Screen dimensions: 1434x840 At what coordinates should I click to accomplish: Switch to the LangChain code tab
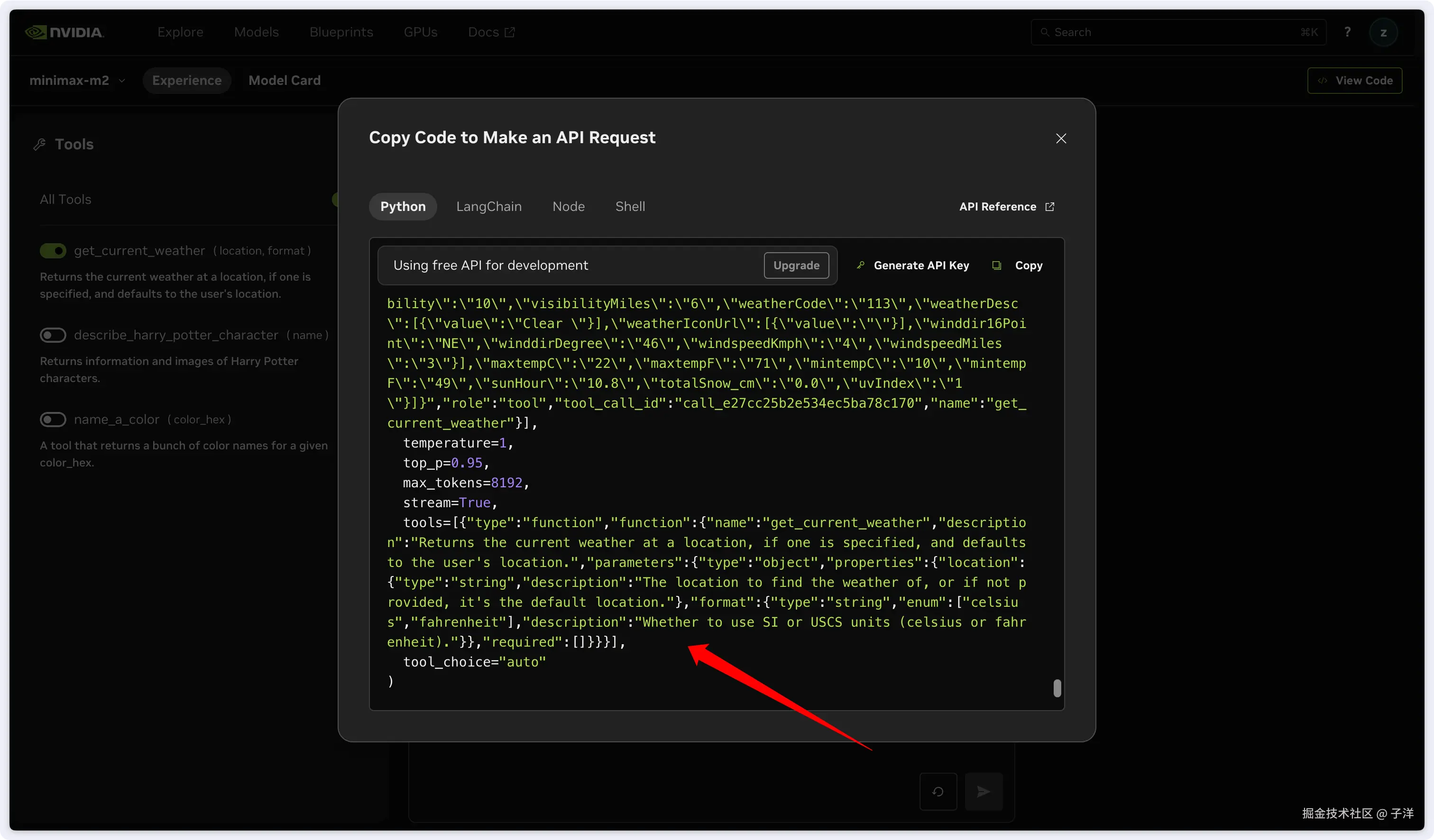tap(489, 207)
